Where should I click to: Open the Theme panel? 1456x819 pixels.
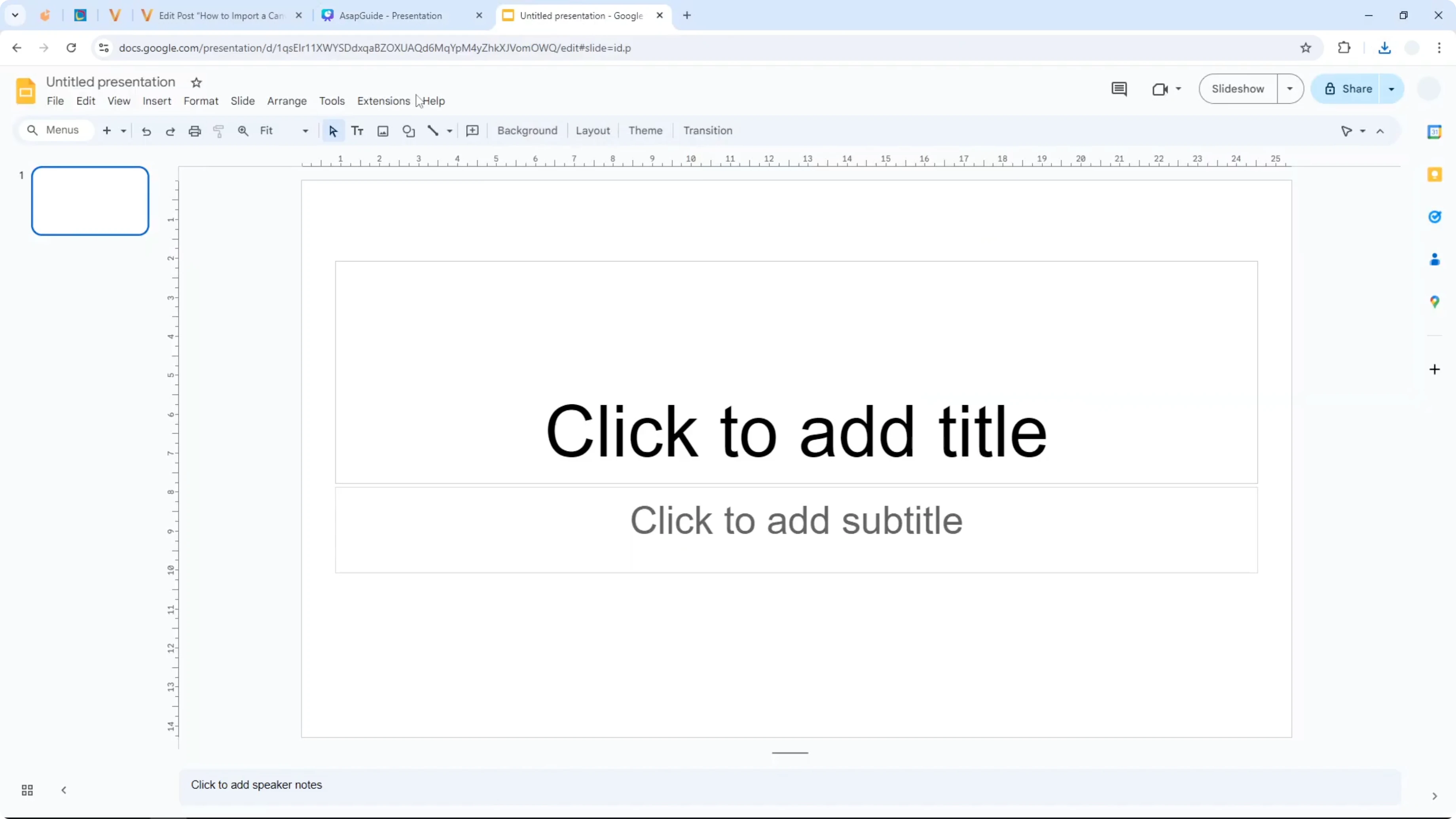pos(645,131)
